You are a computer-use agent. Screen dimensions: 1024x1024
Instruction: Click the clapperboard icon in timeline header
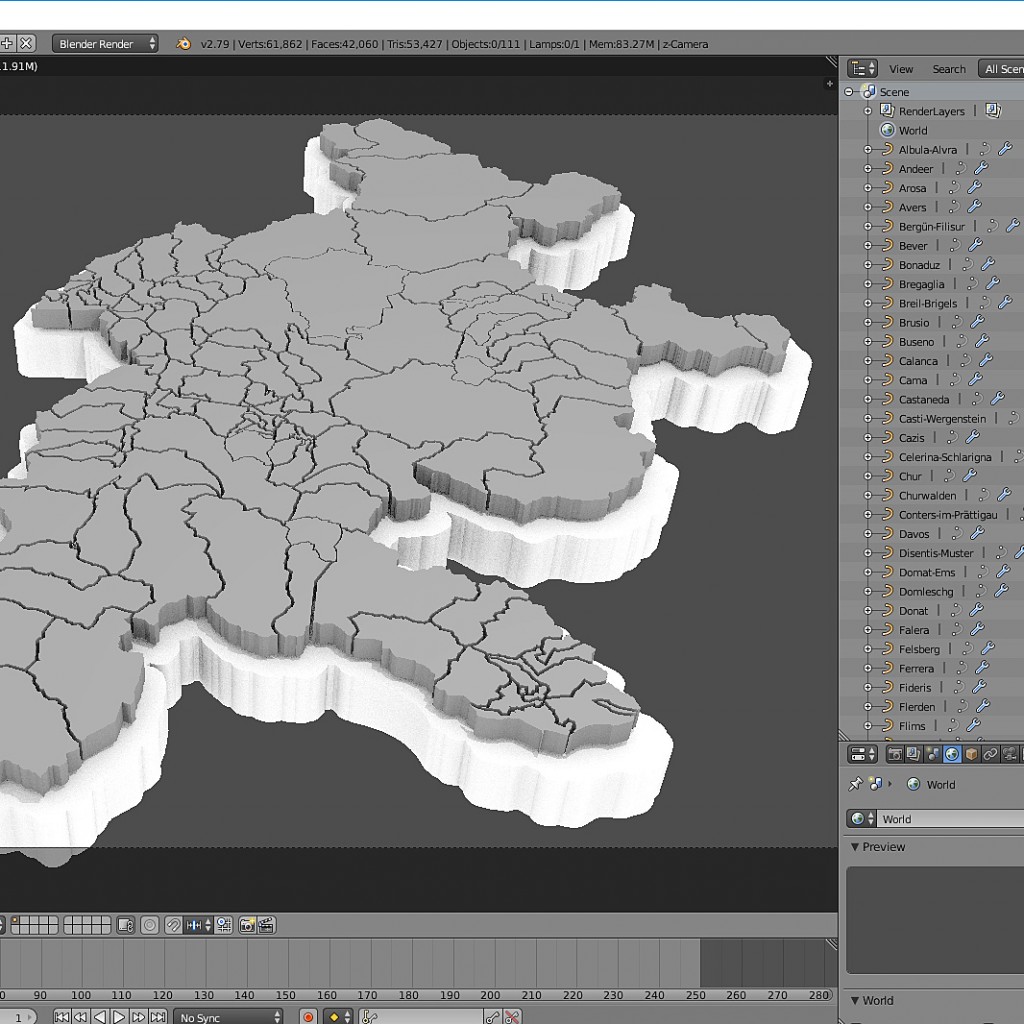pos(266,925)
